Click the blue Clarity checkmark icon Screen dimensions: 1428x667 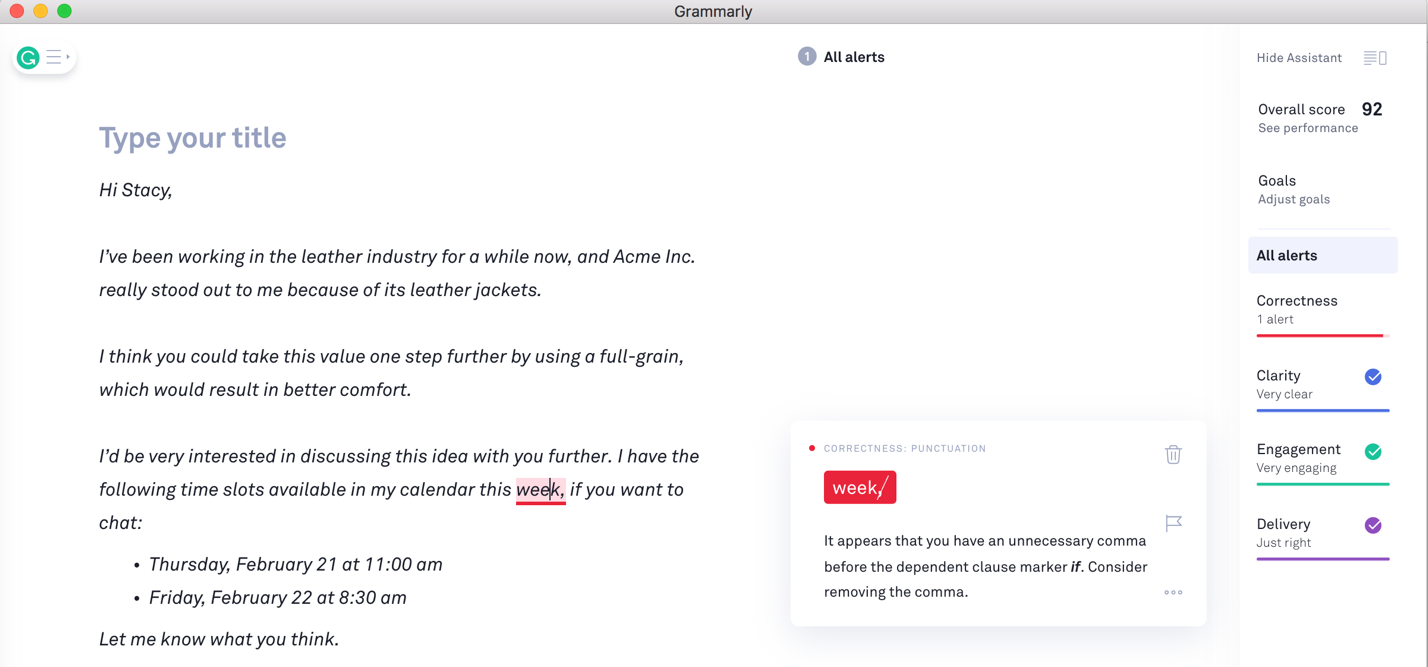pos(1373,377)
